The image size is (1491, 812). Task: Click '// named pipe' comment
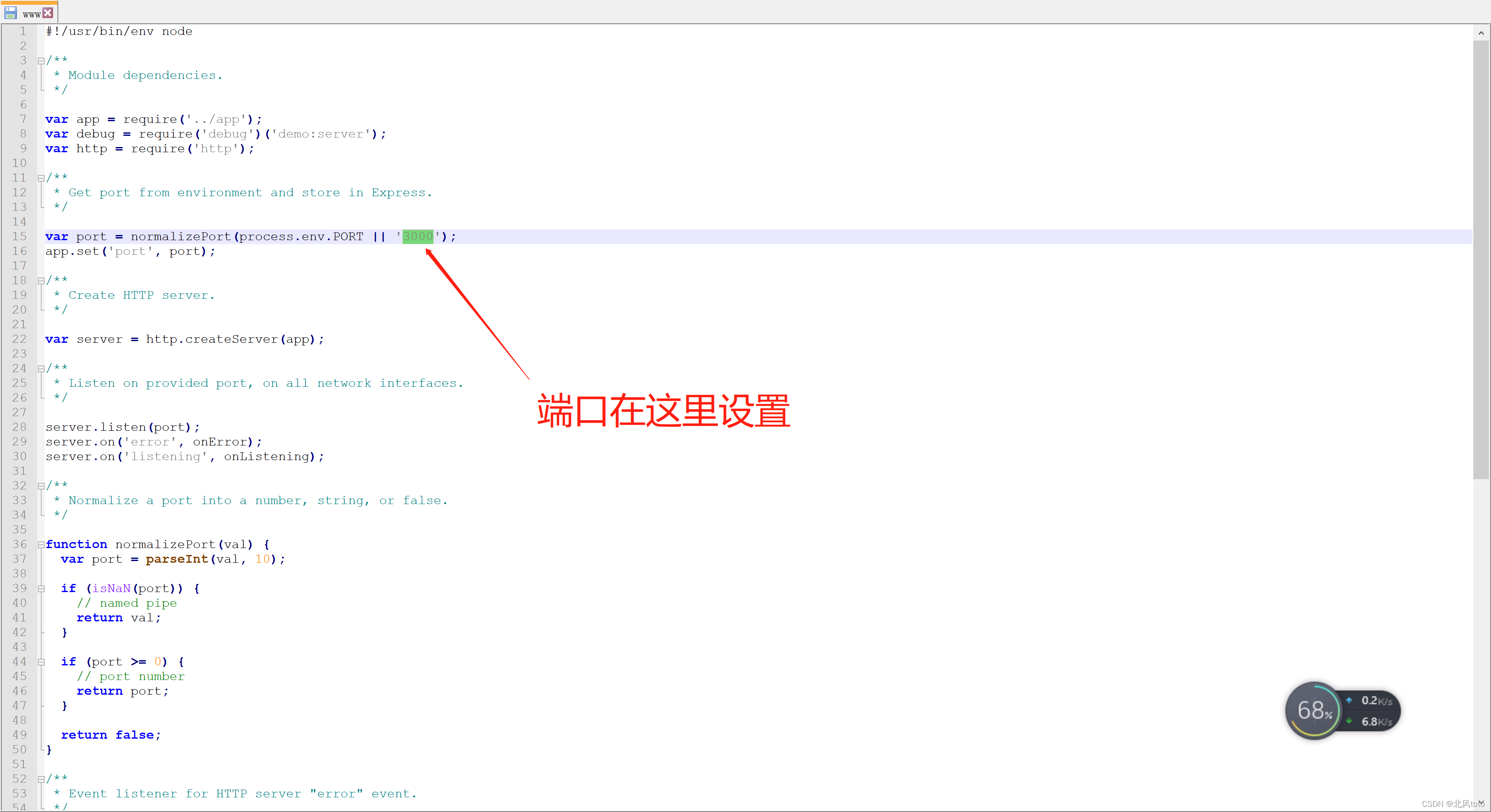pos(127,603)
